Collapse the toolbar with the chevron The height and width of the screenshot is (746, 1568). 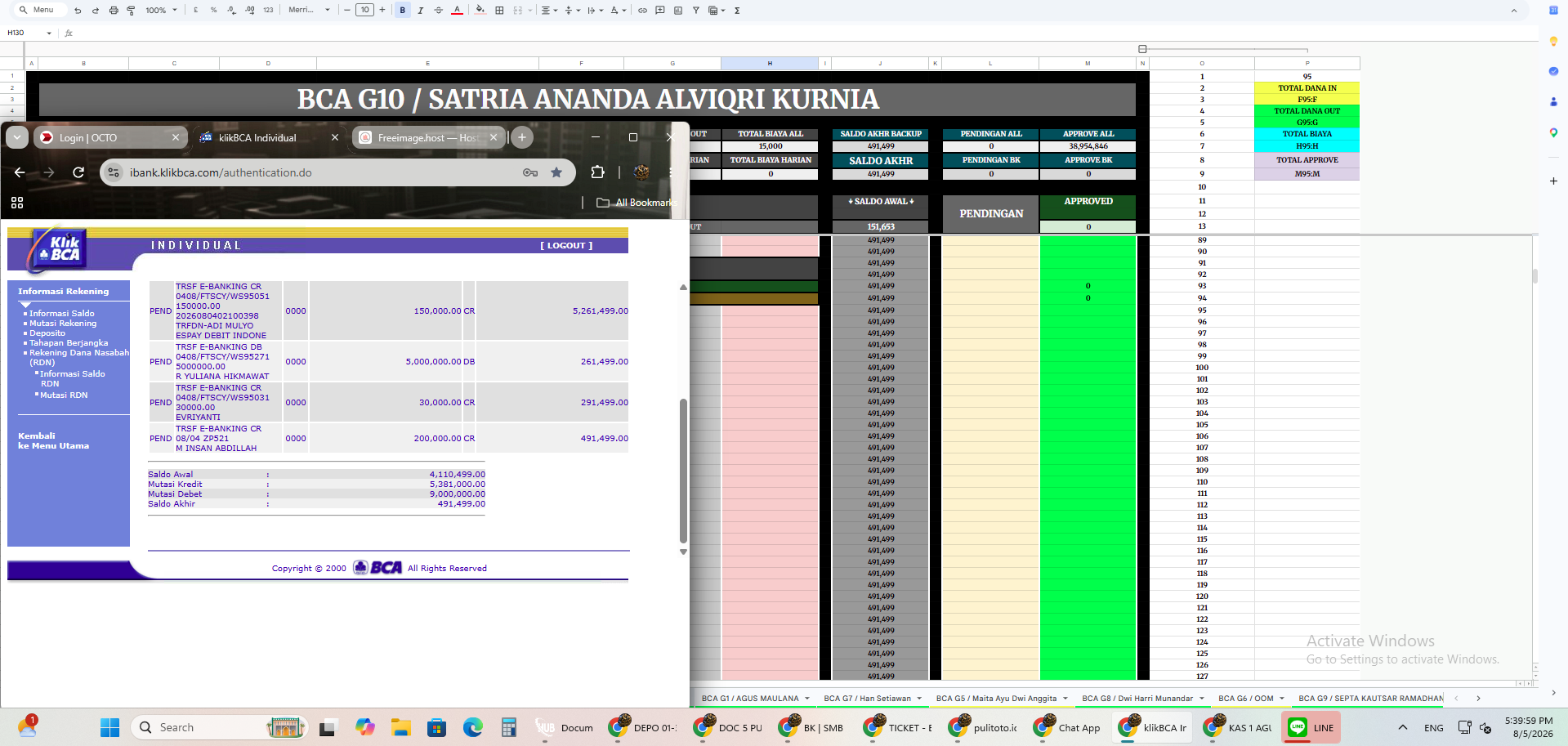point(1513,11)
